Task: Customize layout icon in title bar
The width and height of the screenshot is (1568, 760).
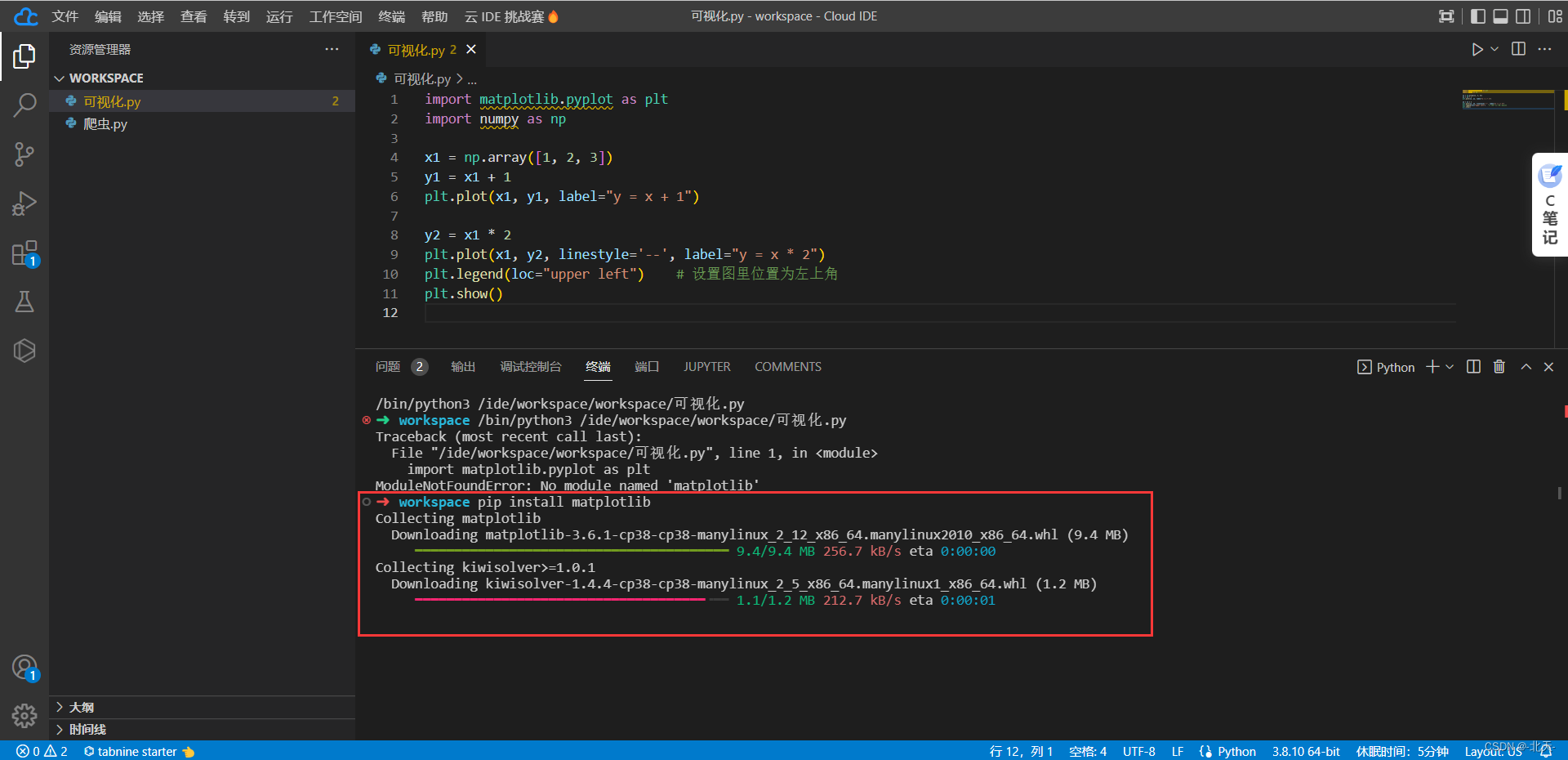Action: click(x=1555, y=16)
